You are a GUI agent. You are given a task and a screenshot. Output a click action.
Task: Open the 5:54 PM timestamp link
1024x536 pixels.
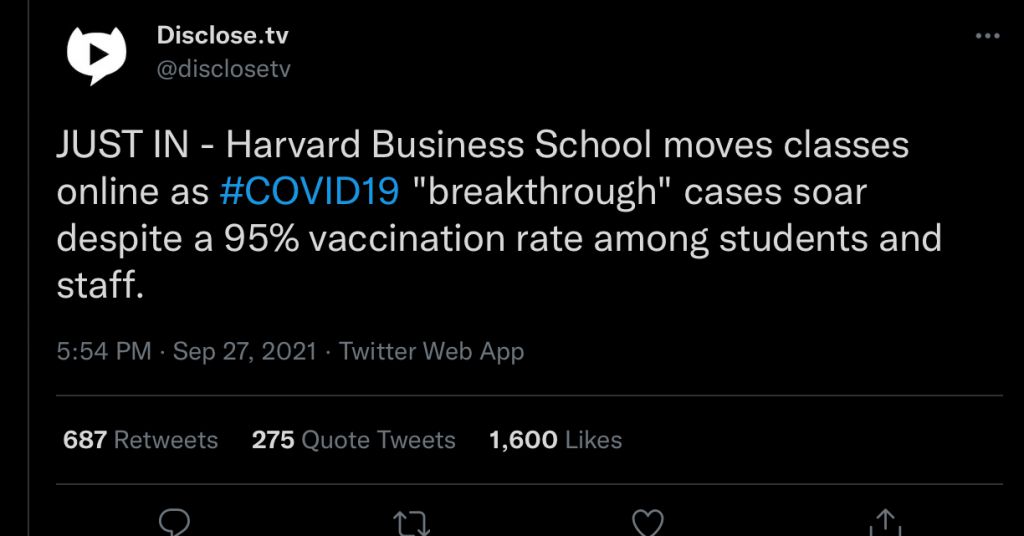[x=104, y=351]
